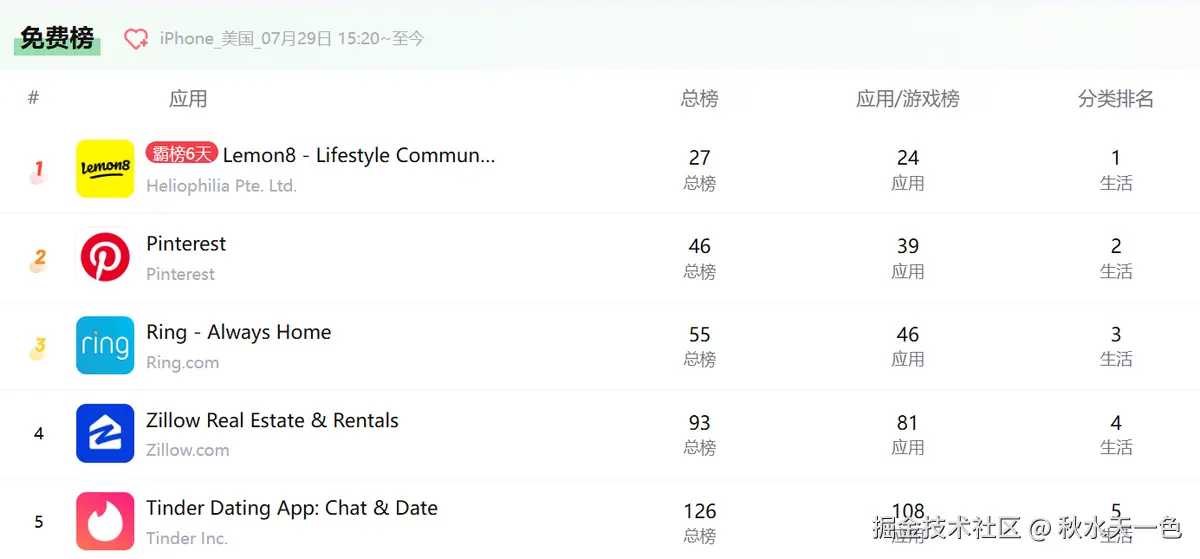1200x559 pixels.
Task: Open Zillow Real Estate & Rentals link
Action: 272,420
